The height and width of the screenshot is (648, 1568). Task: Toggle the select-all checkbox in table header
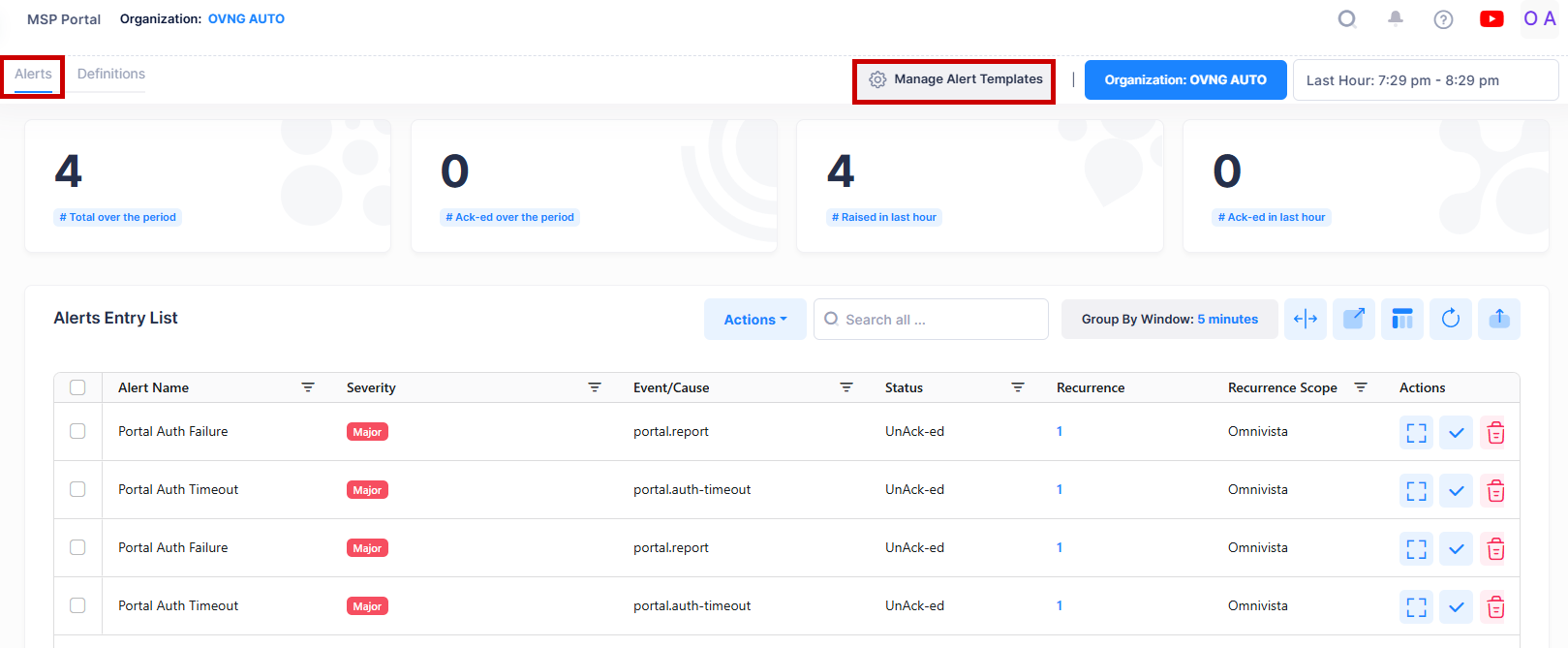77,387
